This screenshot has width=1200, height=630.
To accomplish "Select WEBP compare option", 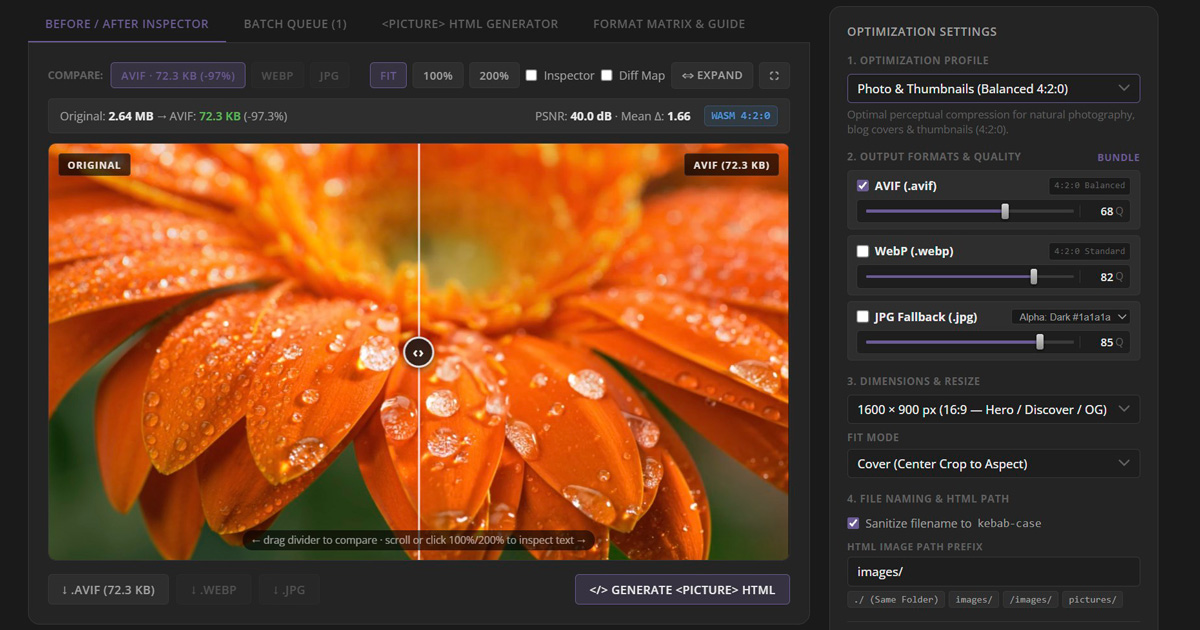I will 277,75.
